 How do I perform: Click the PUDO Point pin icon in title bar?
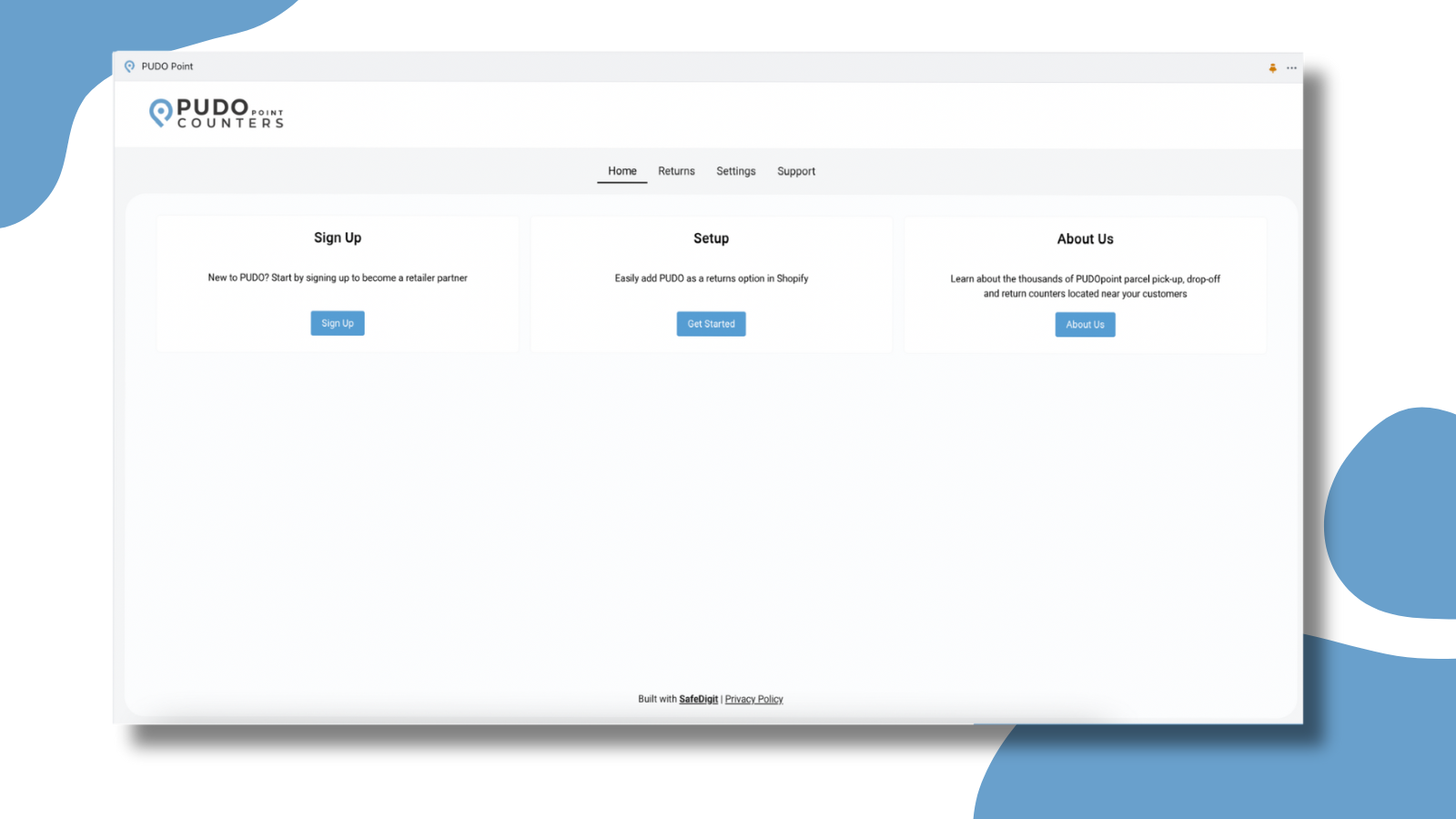click(129, 66)
